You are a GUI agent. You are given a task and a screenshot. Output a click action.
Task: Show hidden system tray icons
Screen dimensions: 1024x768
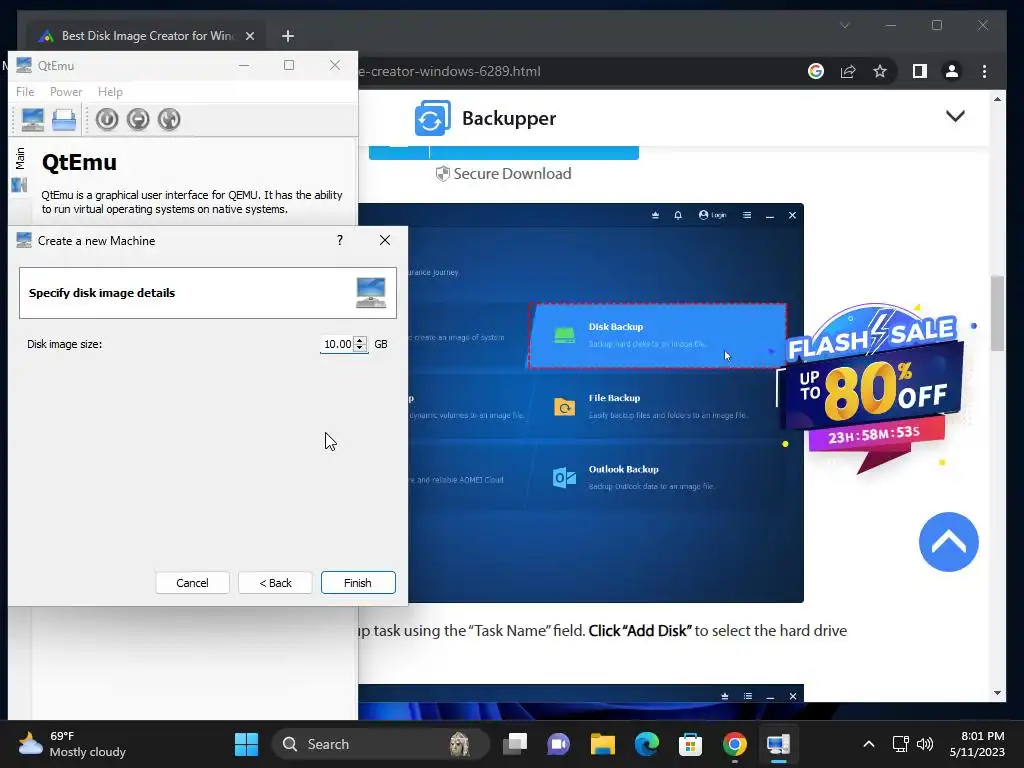(869, 744)
